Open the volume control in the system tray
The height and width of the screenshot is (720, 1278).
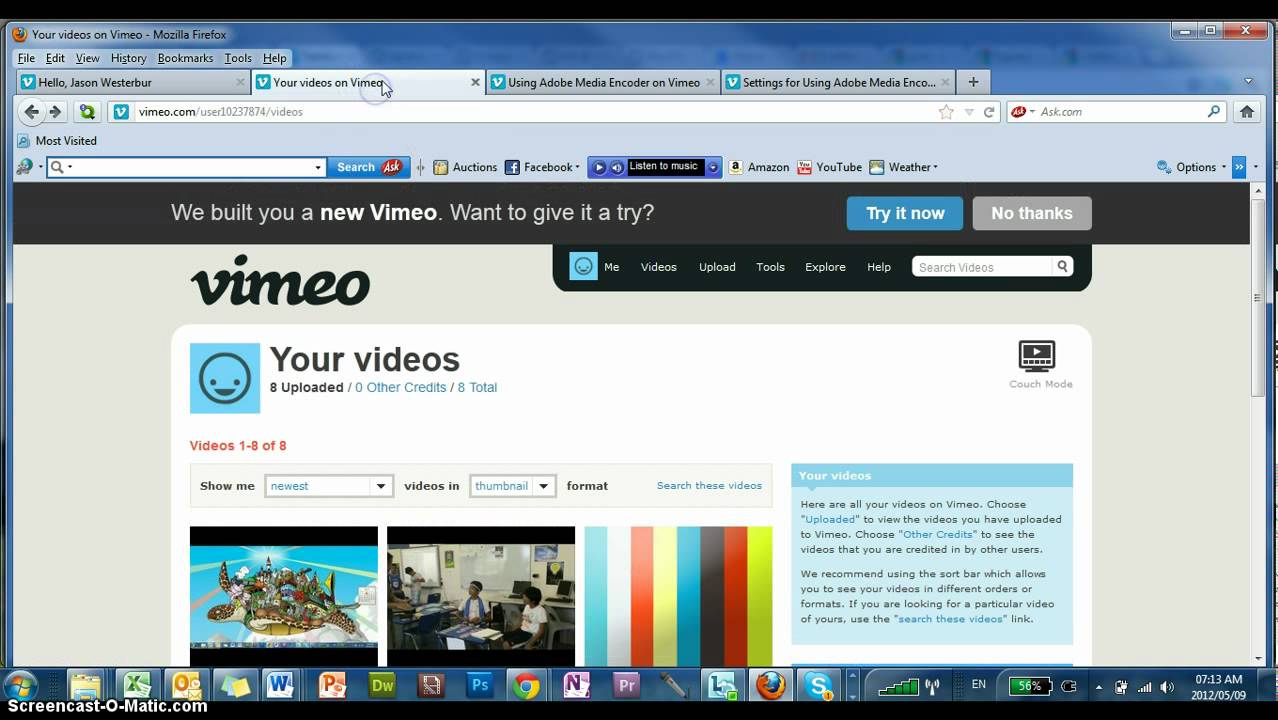coord(1165,687)
